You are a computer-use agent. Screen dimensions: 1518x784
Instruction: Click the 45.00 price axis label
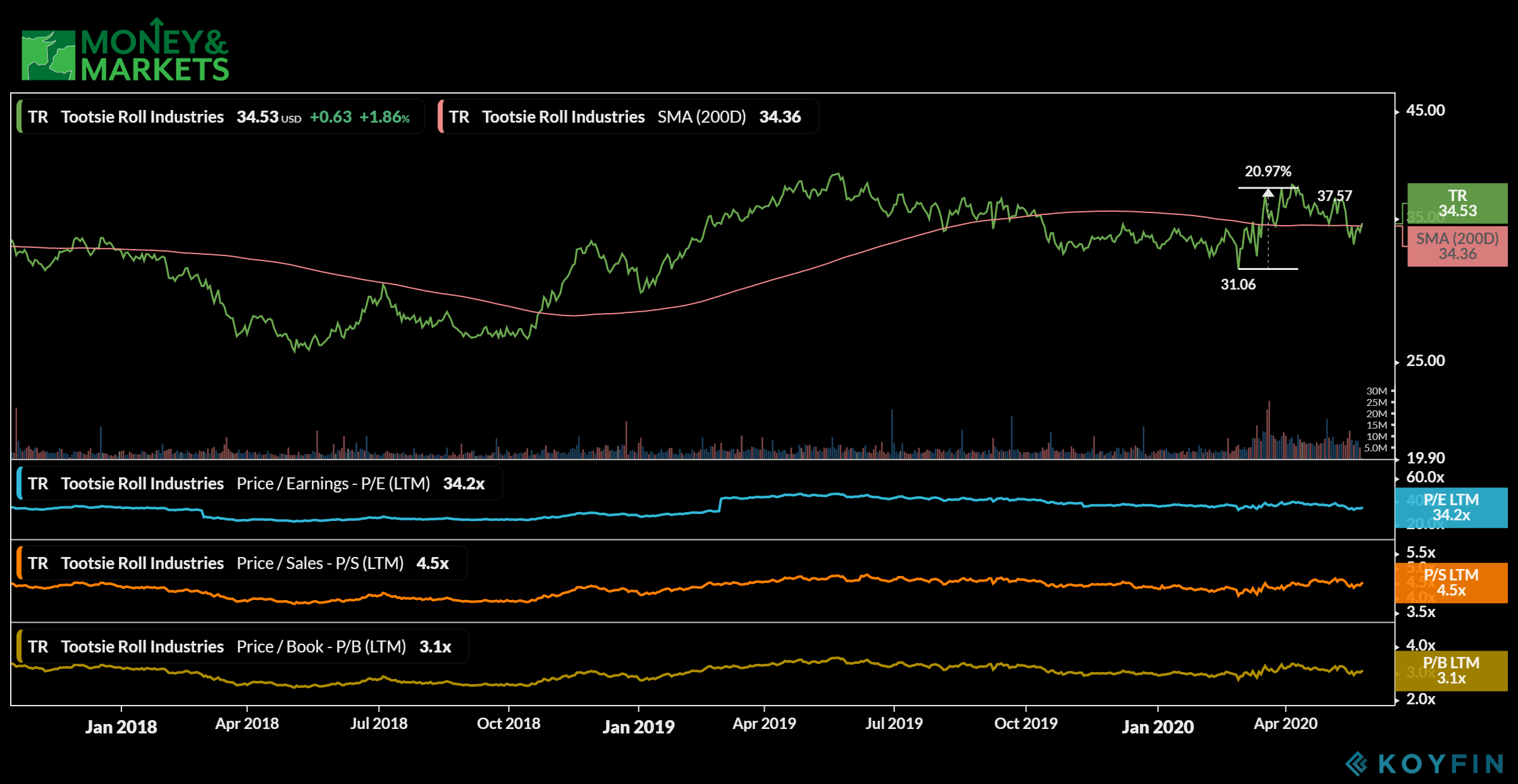coord(1425,111)
